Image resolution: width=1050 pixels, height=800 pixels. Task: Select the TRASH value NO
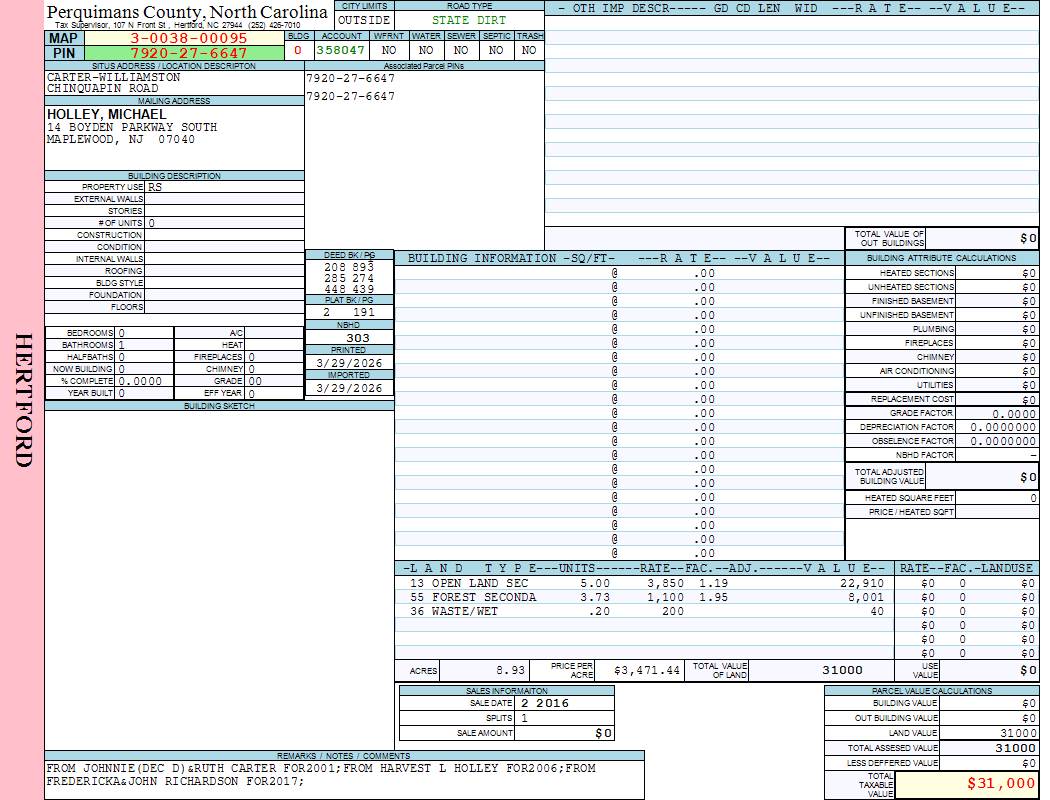click(x=529, y=49)
